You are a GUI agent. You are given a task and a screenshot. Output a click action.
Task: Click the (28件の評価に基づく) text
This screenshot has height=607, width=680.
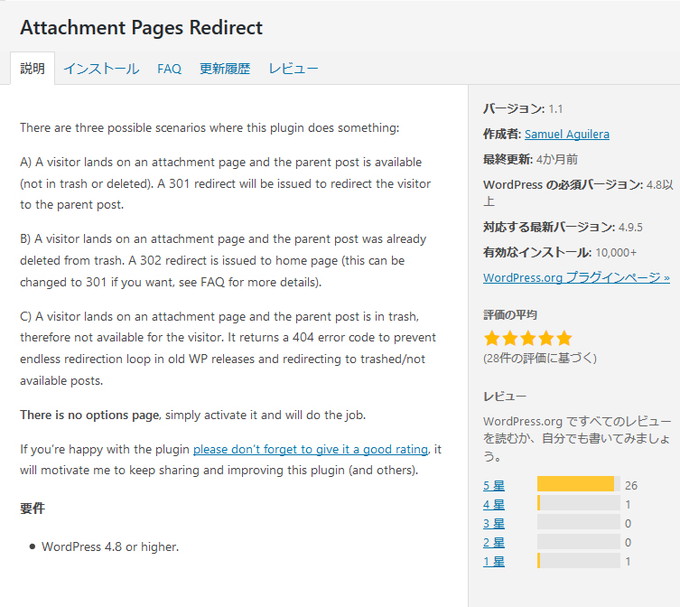pos(540,358)
